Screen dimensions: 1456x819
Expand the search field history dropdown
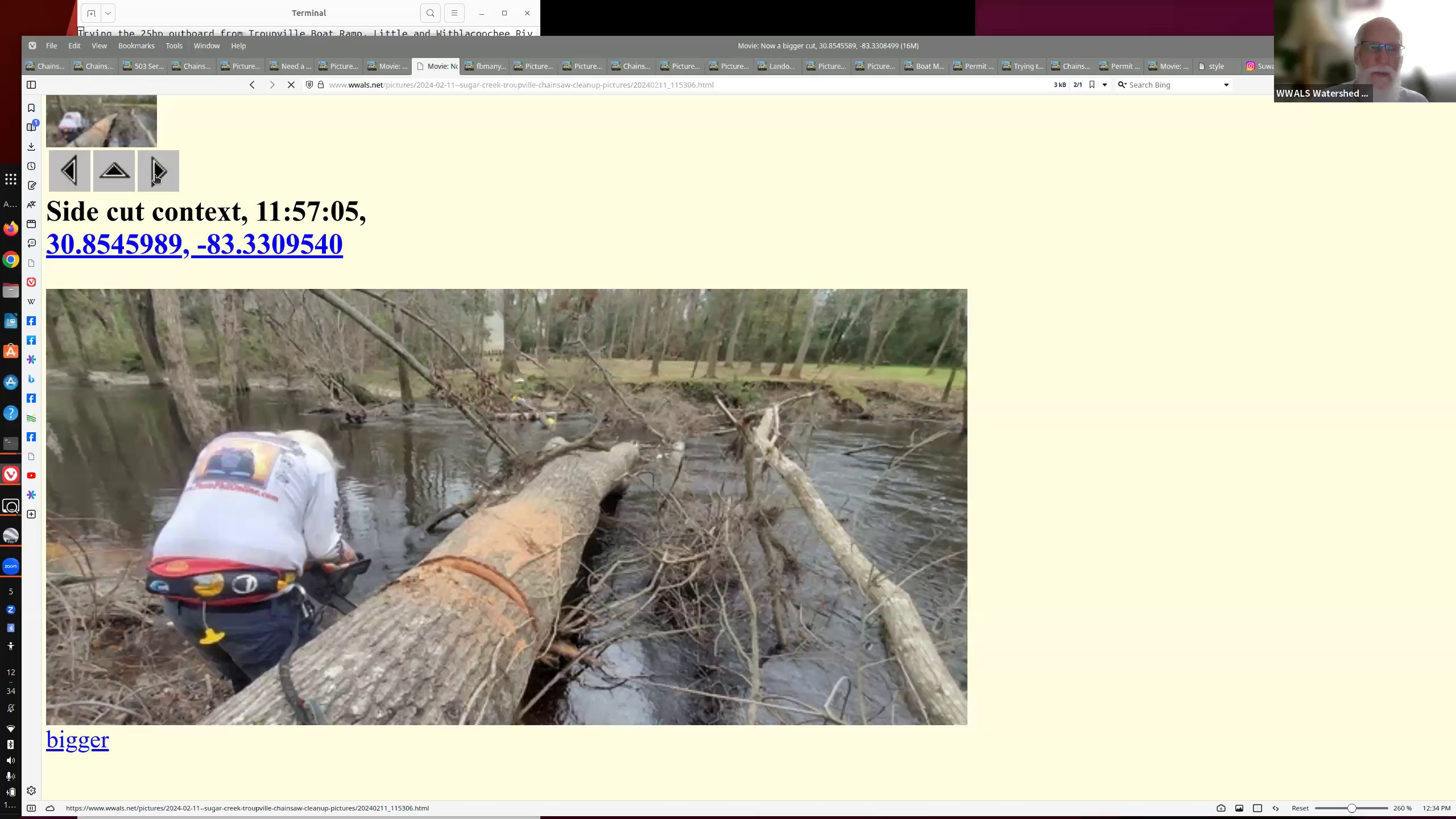[1226, 85]
